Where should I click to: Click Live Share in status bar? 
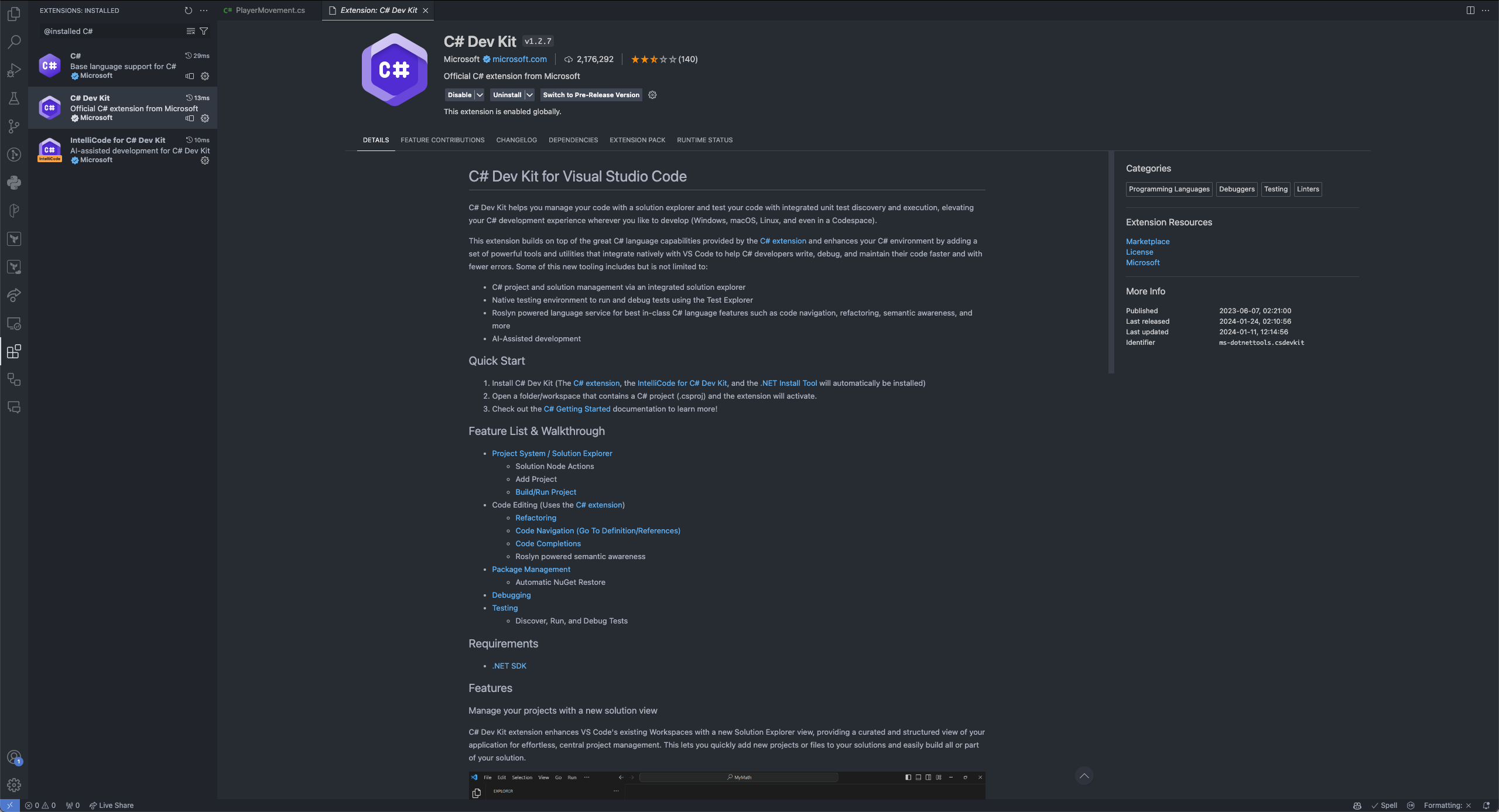point(111,806)
